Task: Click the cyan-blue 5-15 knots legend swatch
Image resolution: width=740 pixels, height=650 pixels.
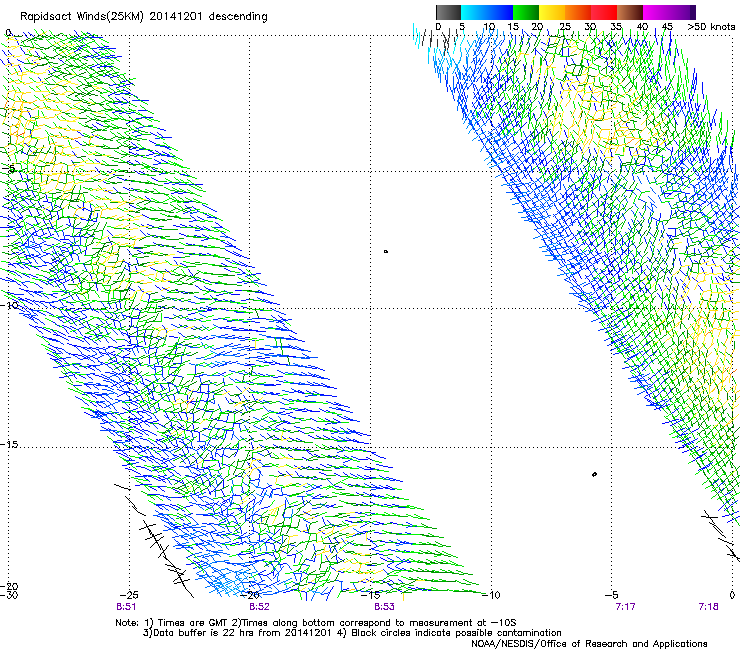Action: point(487,12)
